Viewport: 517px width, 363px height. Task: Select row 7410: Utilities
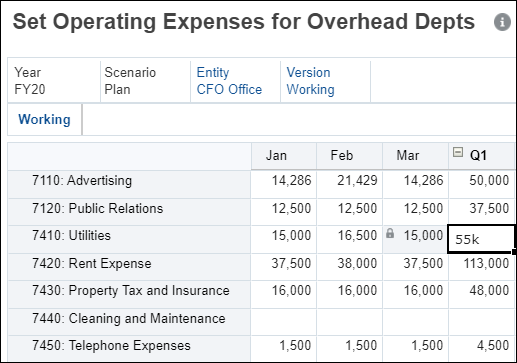click(x=129, y=239)
